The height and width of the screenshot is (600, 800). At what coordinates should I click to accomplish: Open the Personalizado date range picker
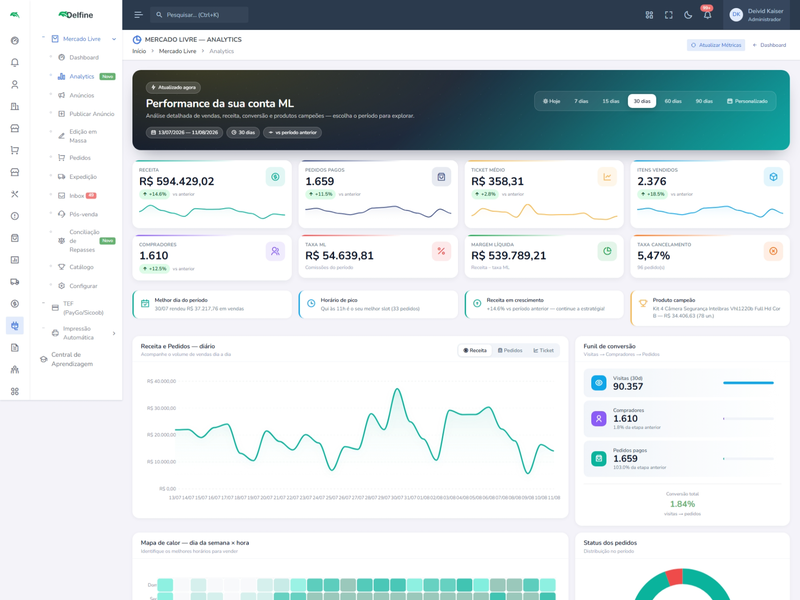(747, 101)
